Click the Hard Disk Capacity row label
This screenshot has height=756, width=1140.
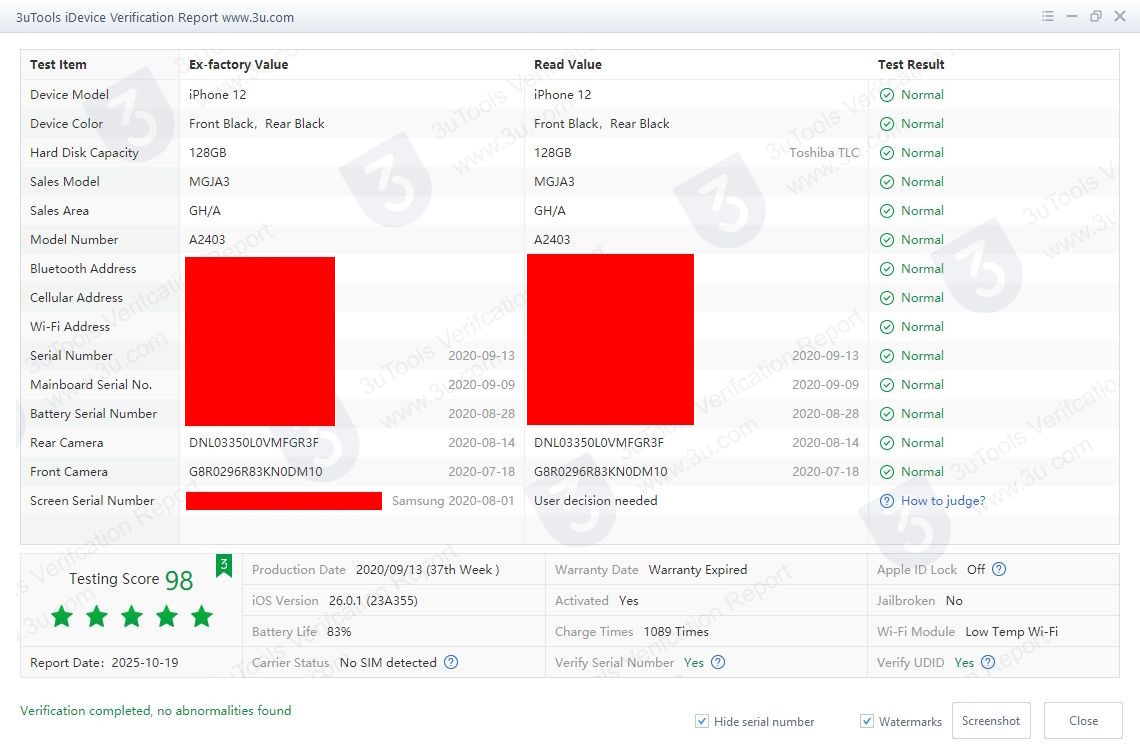click(x=84, y=153)
